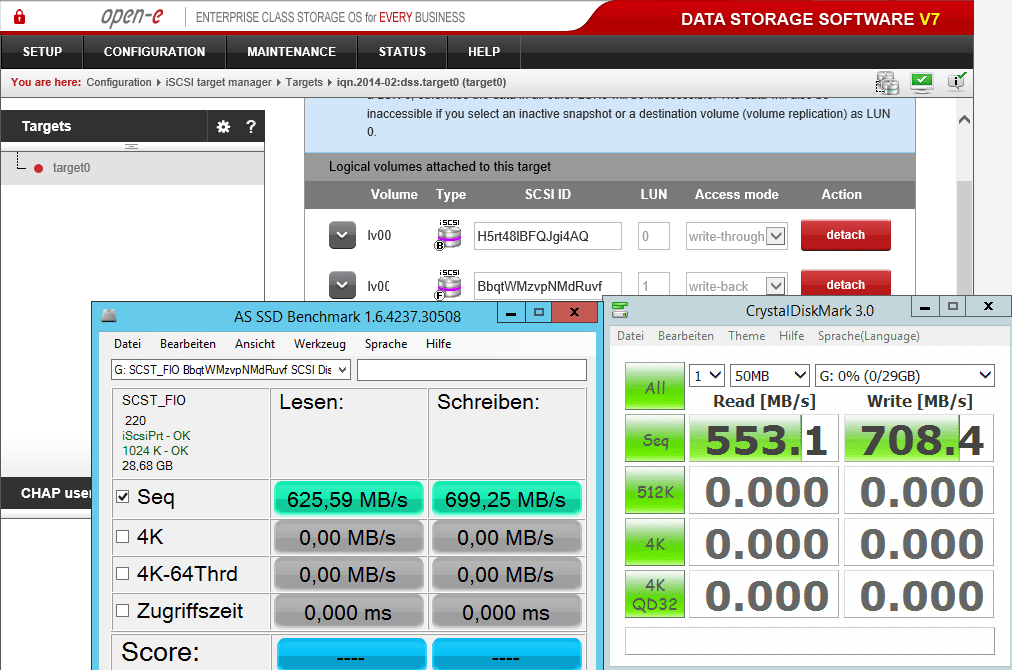Open the HELP menu in open-e
The image size is (1012, 670).
pyautogui.click(x=484, y=52)
